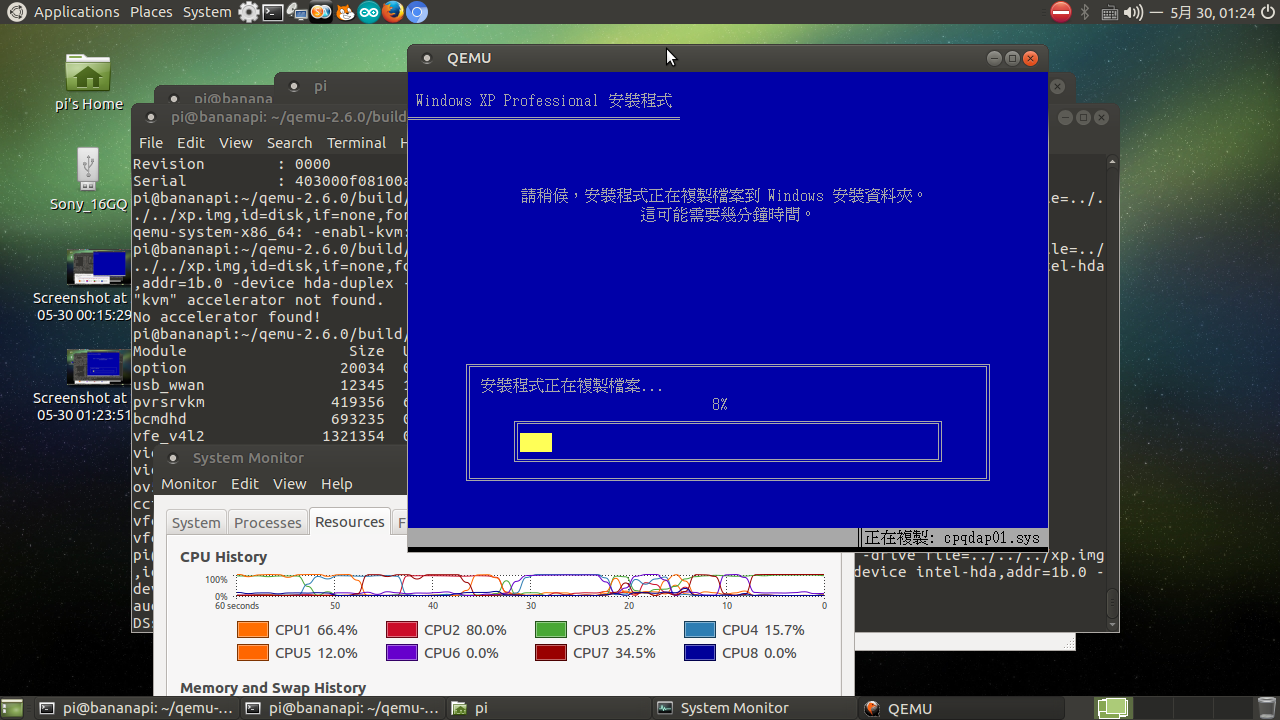1280x720 pixels.
Task: Click the red no-entry tray icon
Action: tap(1061, 12)
